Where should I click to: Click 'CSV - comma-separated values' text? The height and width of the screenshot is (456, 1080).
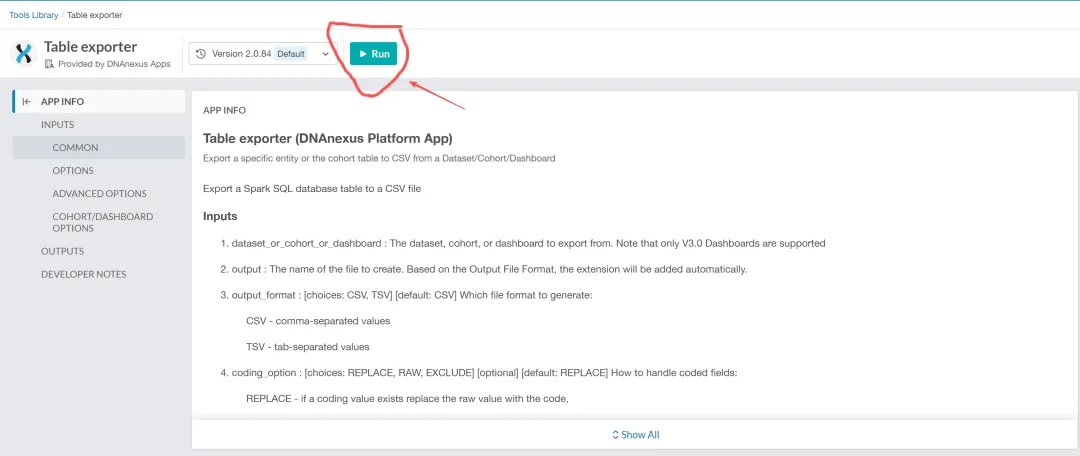coord(318,321)
